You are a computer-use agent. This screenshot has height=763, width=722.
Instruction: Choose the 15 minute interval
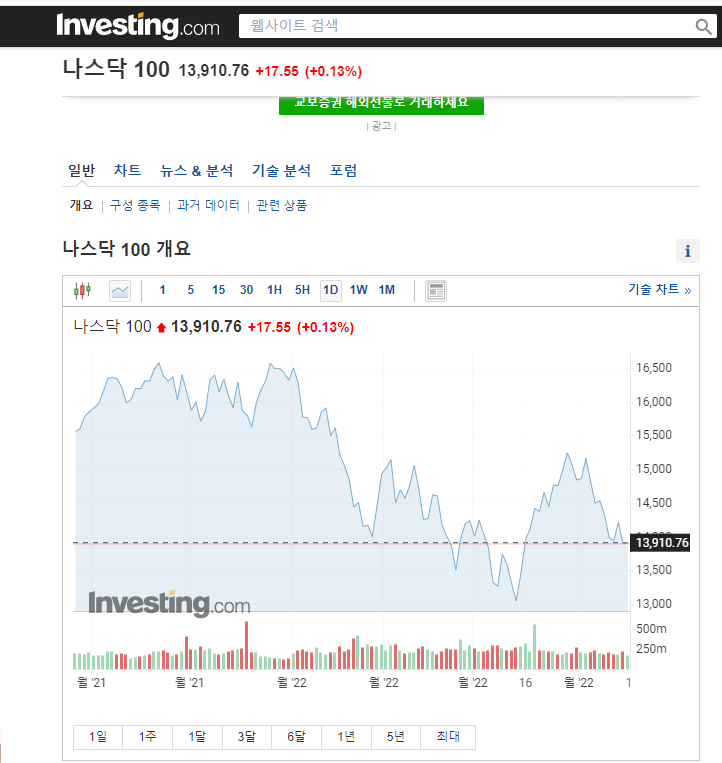tap(218, 290)
